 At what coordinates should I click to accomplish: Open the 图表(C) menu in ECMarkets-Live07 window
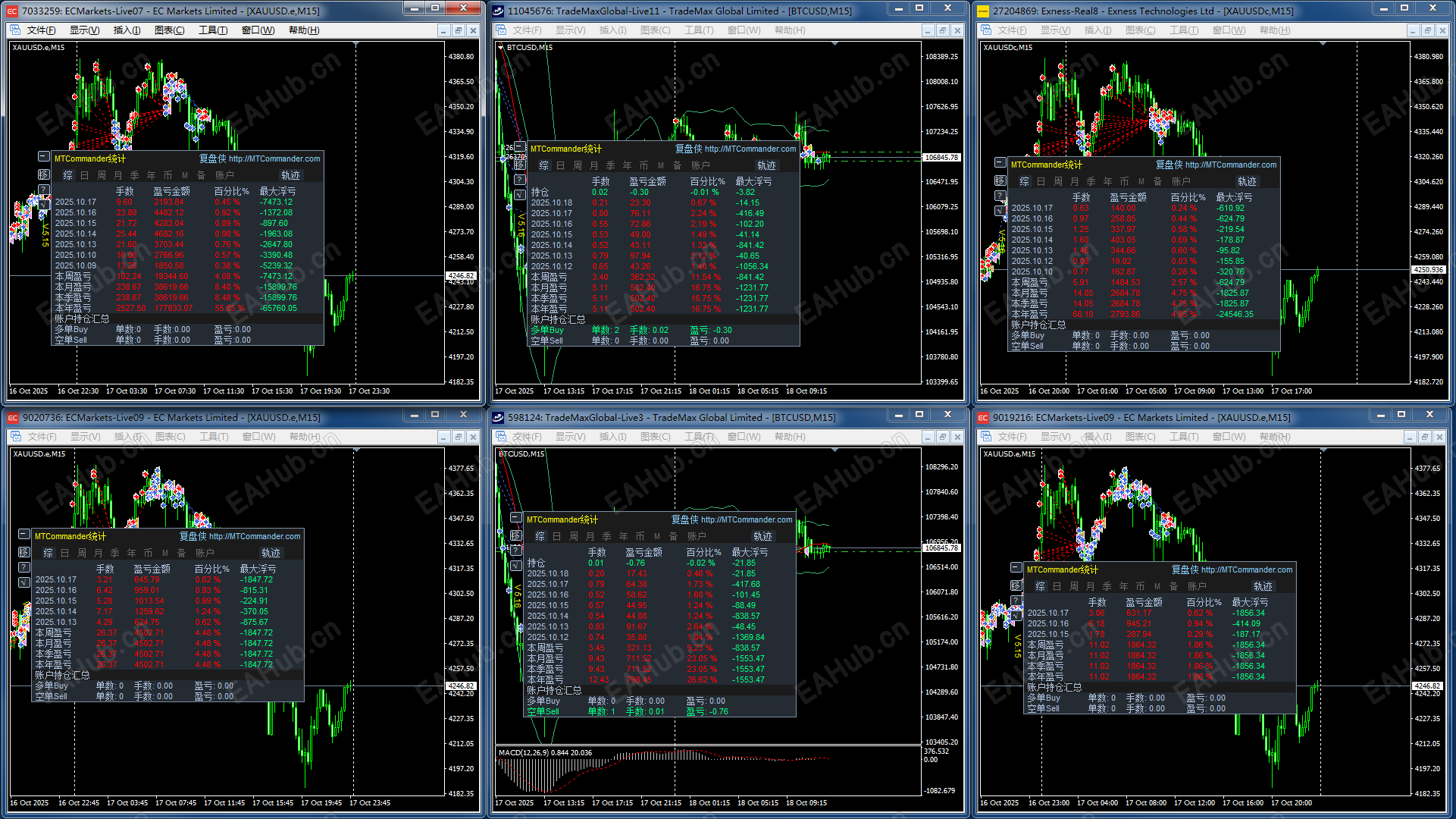click(x=169, y=30)
